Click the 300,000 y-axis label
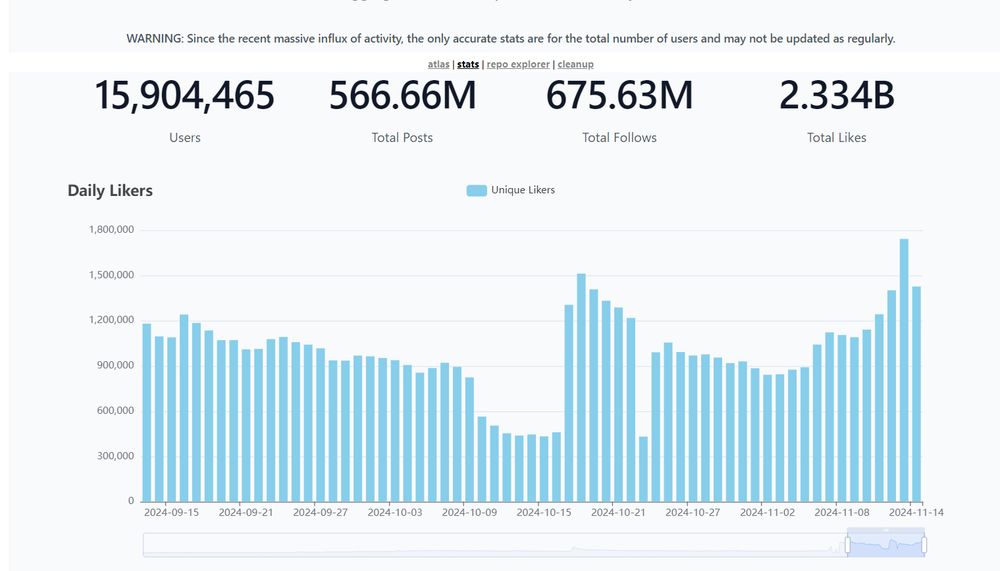The image size is (1000, 571). (115, 456)
